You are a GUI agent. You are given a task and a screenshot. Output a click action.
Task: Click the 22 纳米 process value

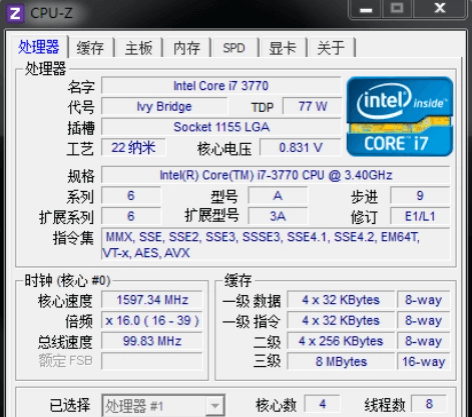pos(133,147)
